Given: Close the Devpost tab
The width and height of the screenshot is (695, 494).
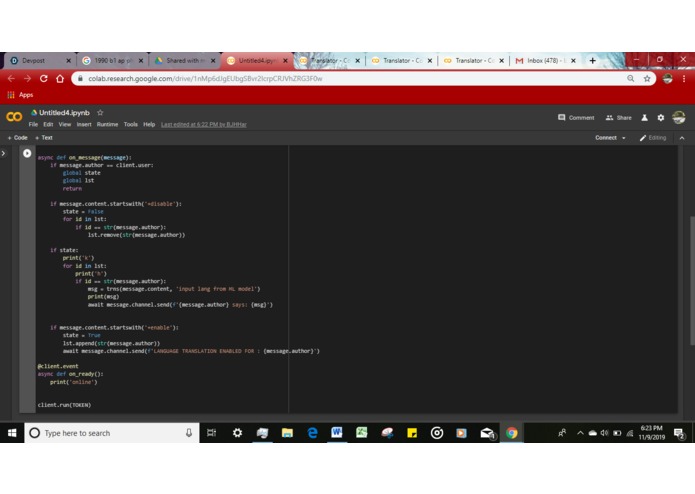Looking at the screenshot, I should pos(68,61).
